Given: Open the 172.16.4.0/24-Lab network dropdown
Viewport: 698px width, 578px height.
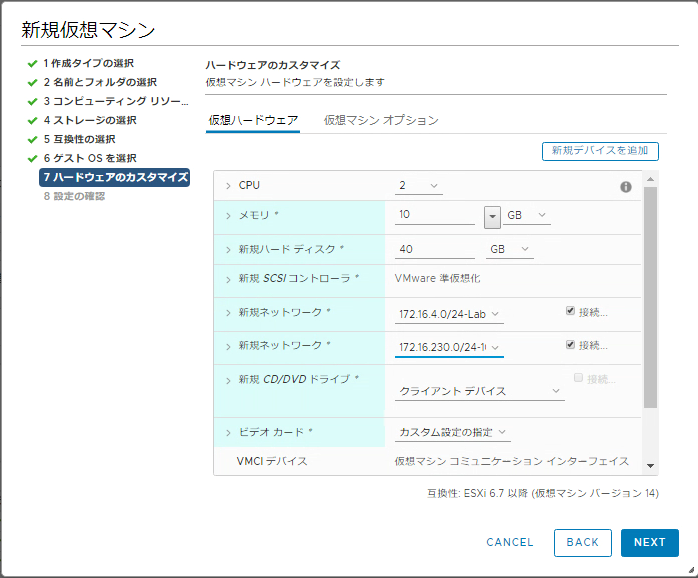Looking at the screenshot, I should (449, 314).
